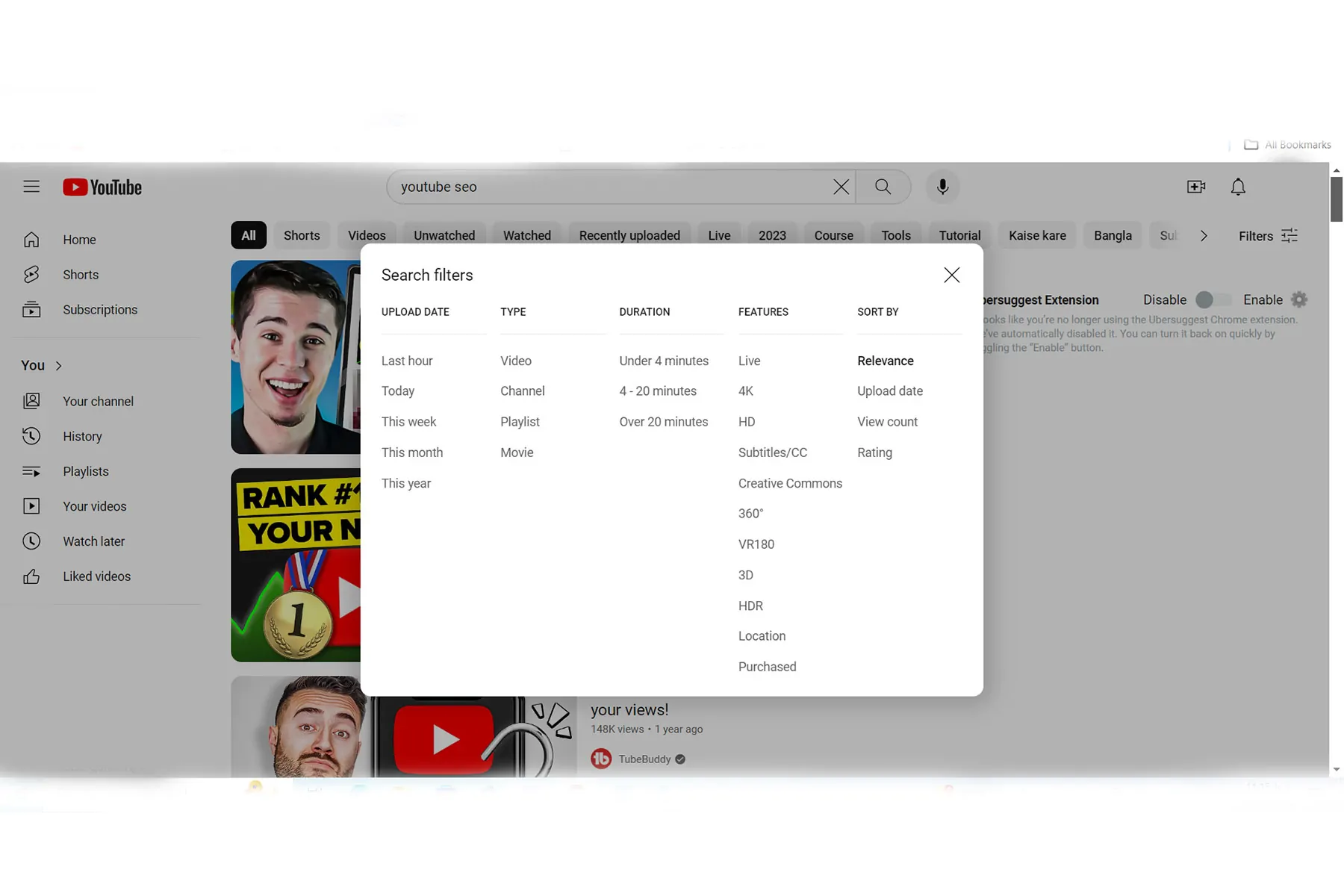
Task: Open Ubersuggest settings gear icon
Action: click(x=1299, y=299)
